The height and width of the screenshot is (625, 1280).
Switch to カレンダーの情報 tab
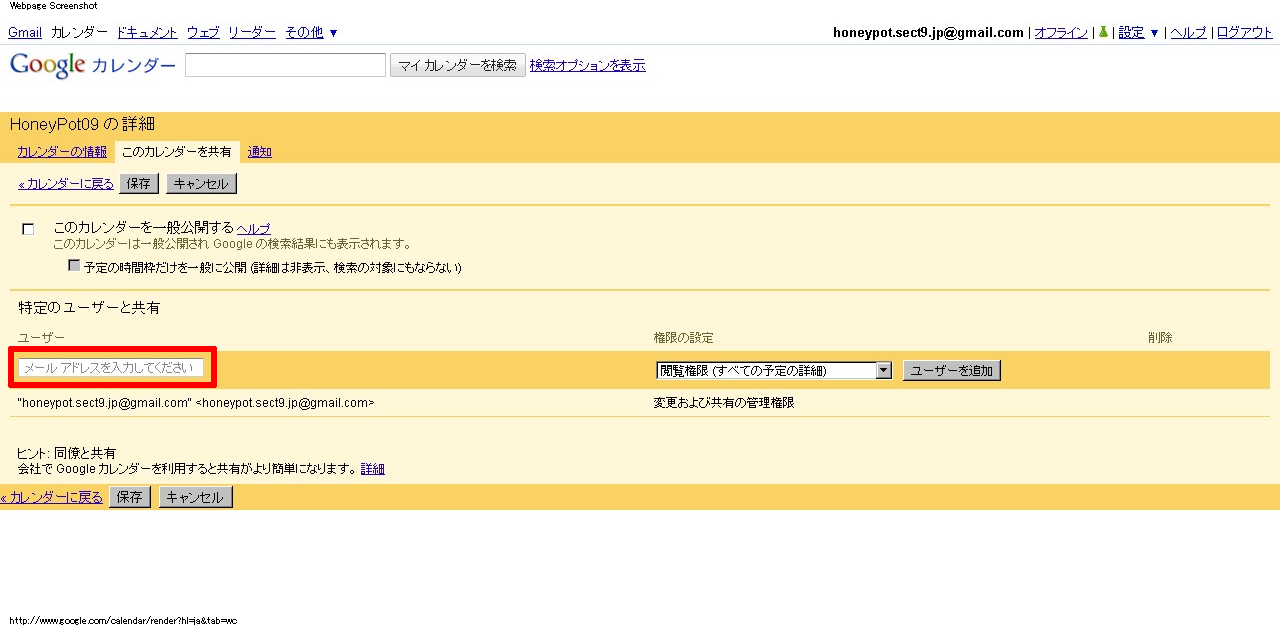pos(62,152)
